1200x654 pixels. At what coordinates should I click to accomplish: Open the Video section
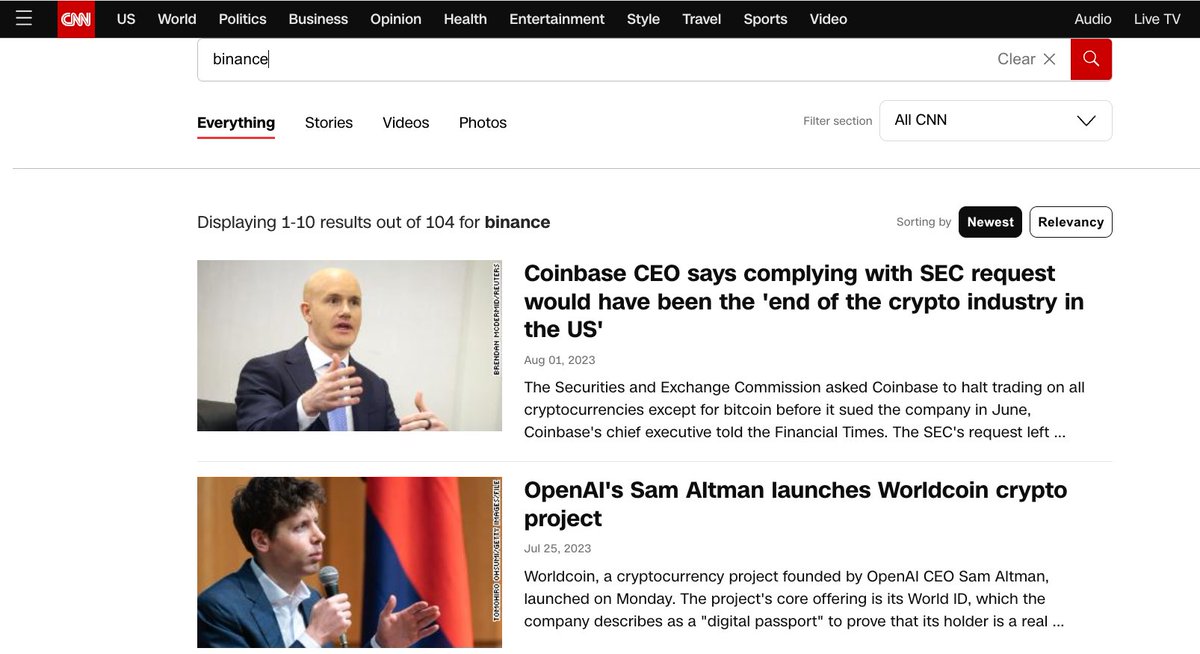point(828,19)
